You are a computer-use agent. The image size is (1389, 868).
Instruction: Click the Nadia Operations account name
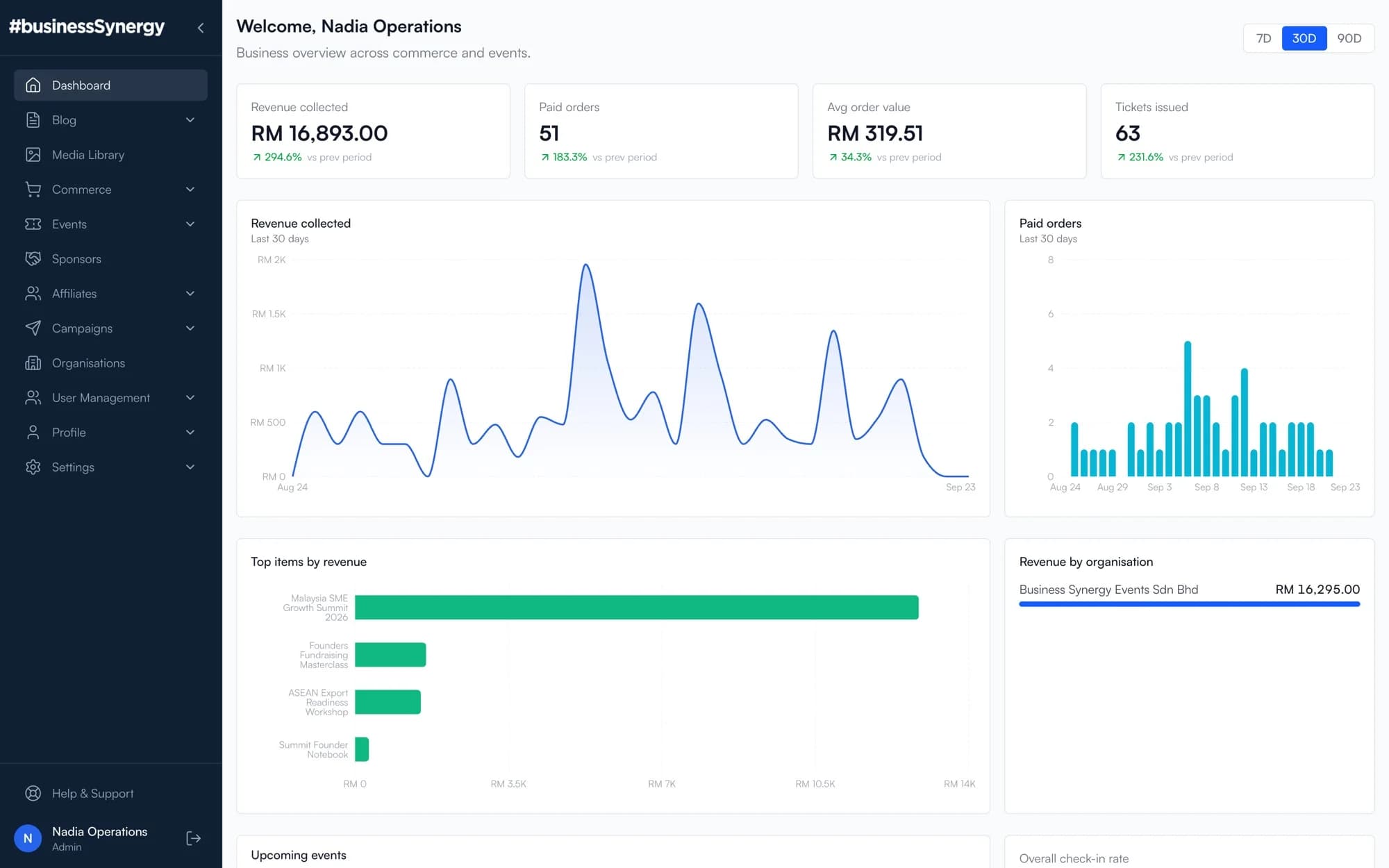(99, 831)
